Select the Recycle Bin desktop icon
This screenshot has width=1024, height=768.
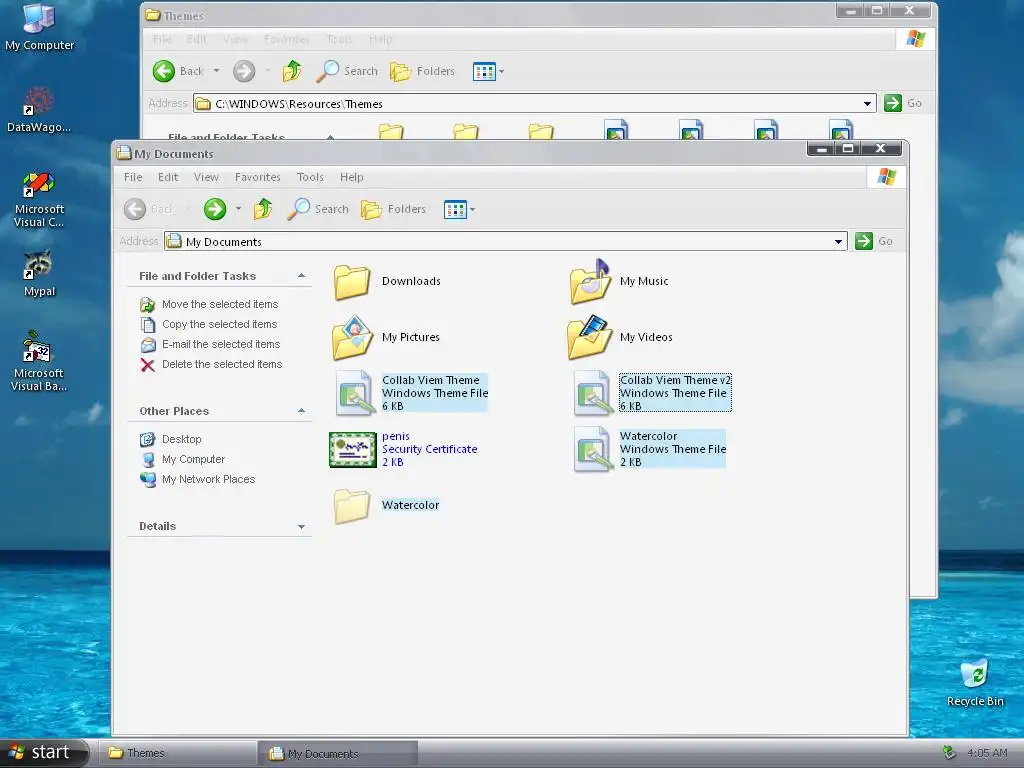[975, 683]
